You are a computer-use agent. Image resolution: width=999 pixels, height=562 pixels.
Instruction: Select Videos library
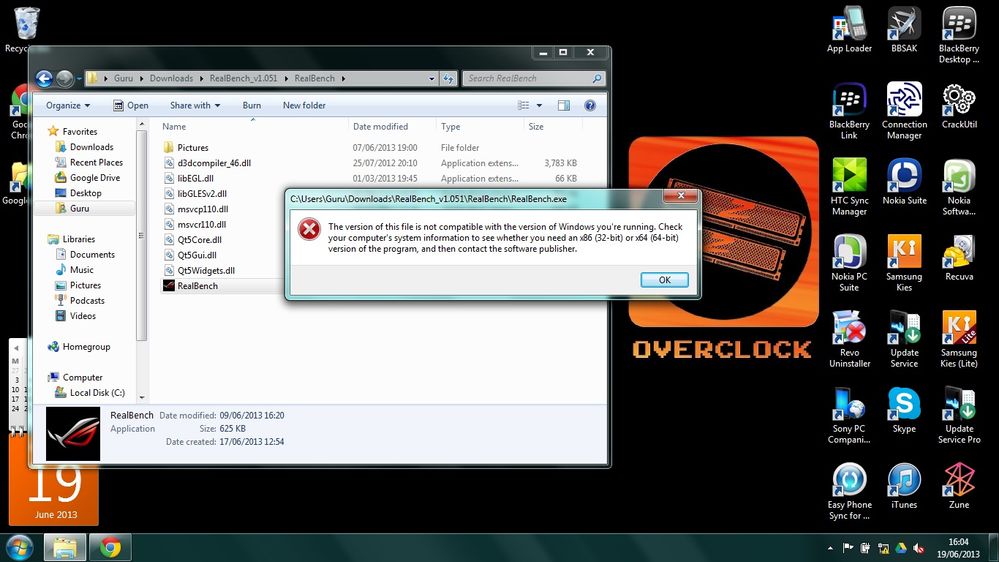tap(82, 315)
